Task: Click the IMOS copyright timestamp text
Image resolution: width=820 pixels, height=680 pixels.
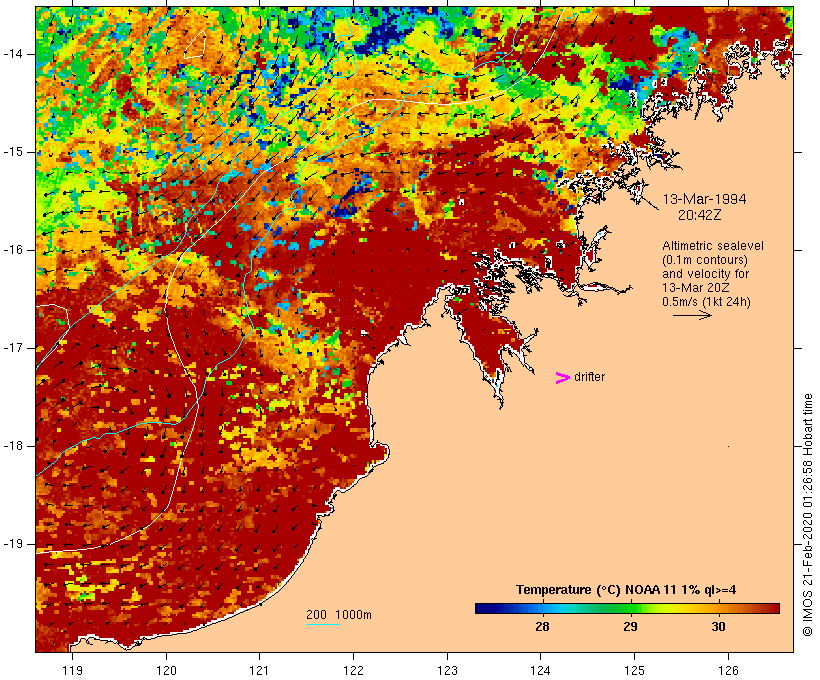Action: (807, 515)
